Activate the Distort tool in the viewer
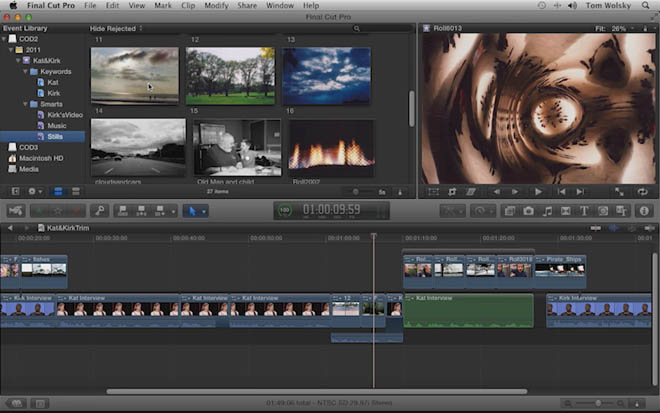 pos(471,192)
